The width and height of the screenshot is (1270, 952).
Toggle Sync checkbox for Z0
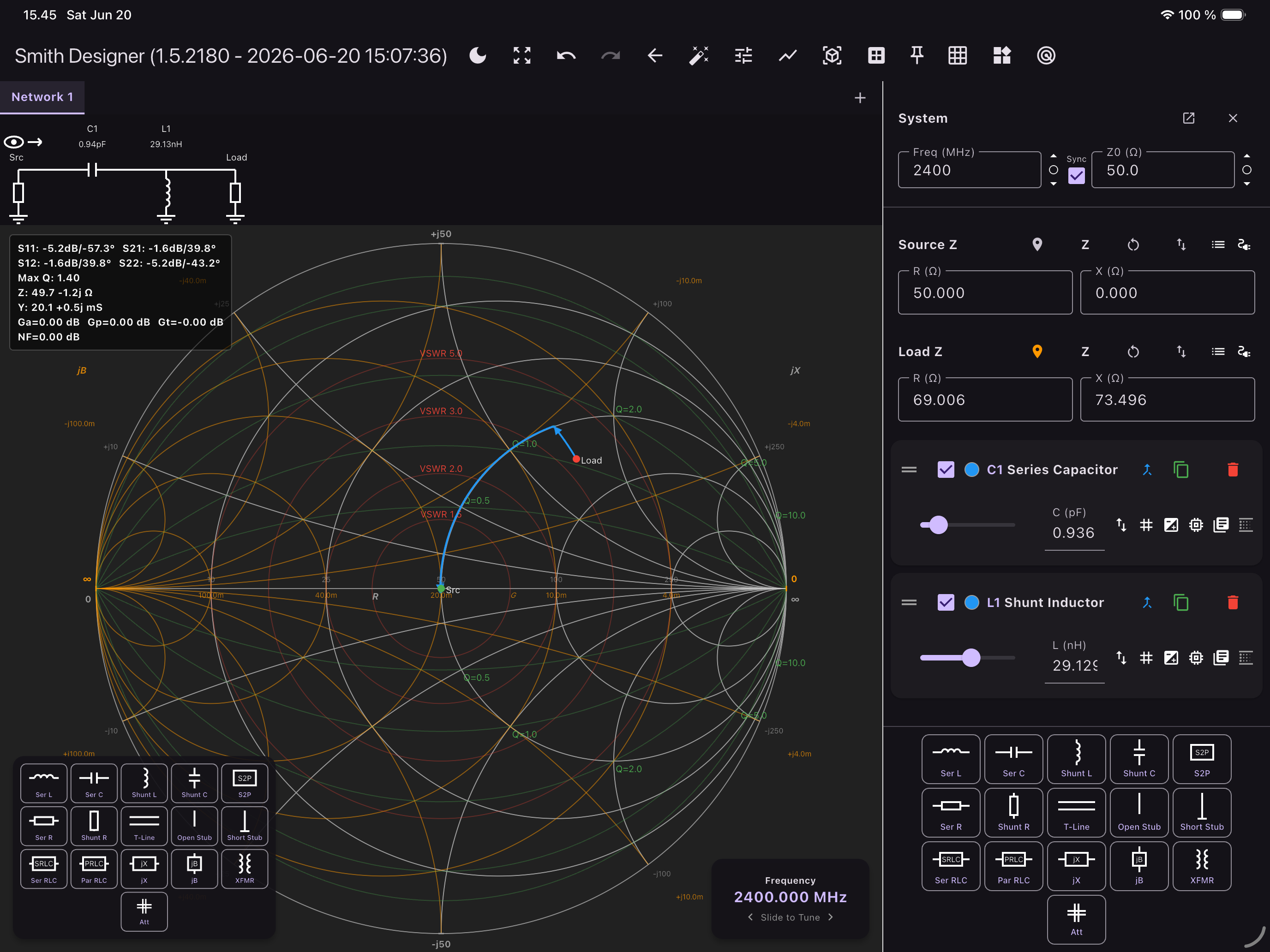pos(1077,176)
